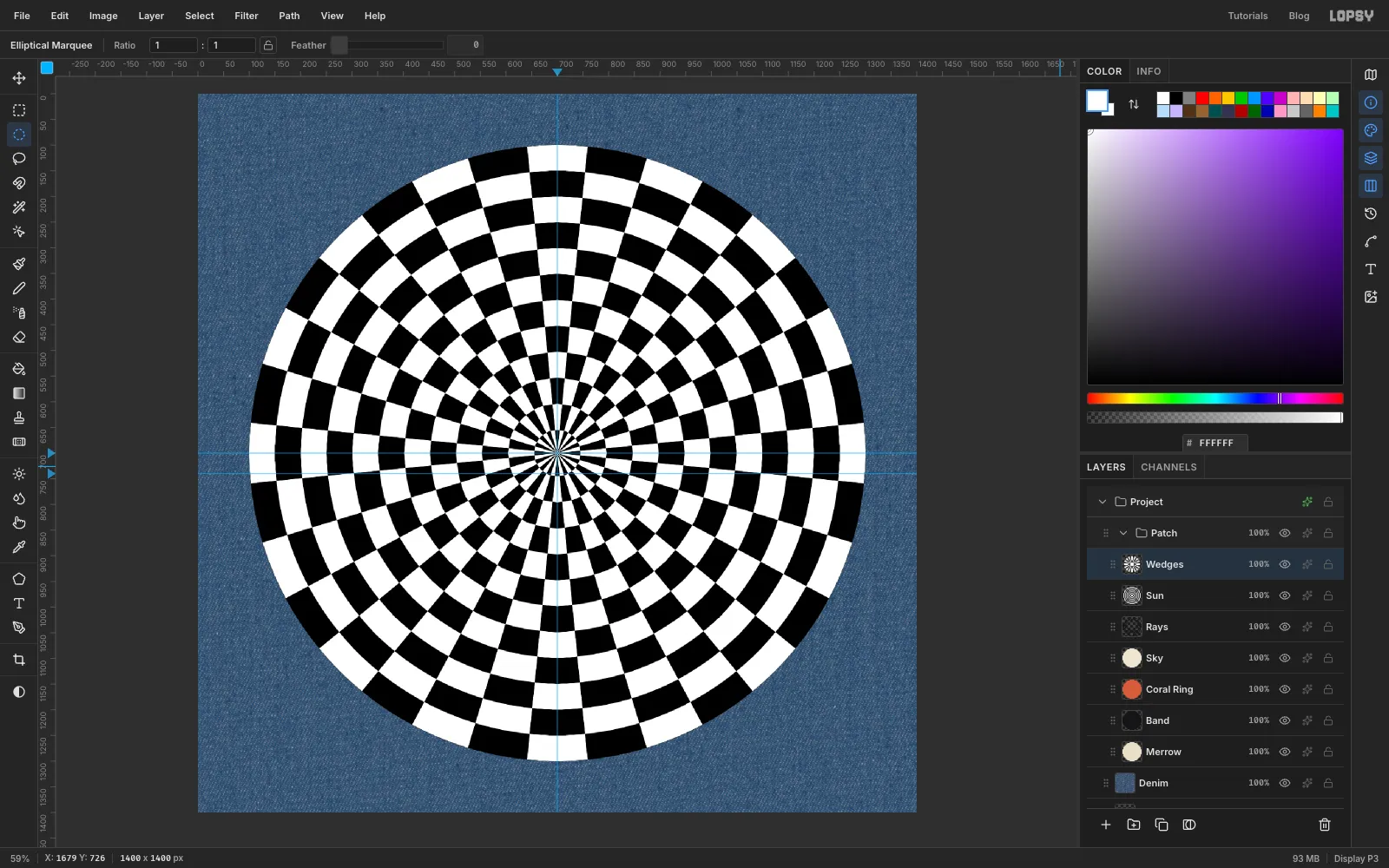
Task: Select the Lasso tool
Action: (x=19, y=159)
